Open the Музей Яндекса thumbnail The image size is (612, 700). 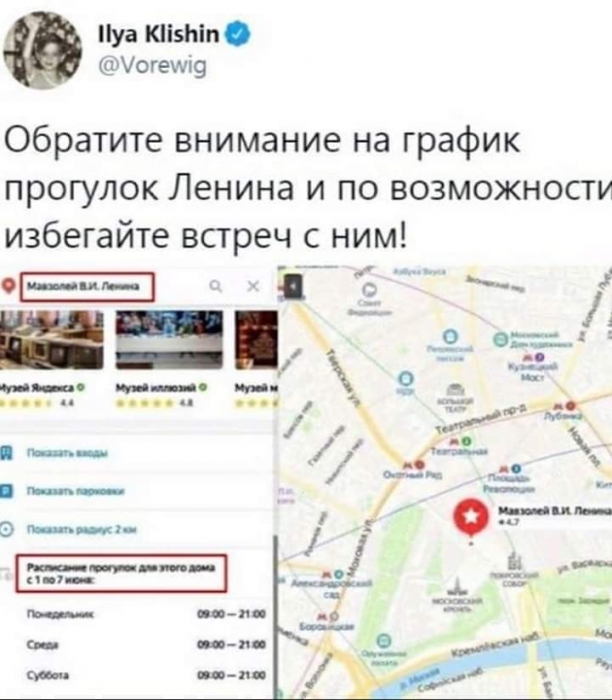coord(52,340)
